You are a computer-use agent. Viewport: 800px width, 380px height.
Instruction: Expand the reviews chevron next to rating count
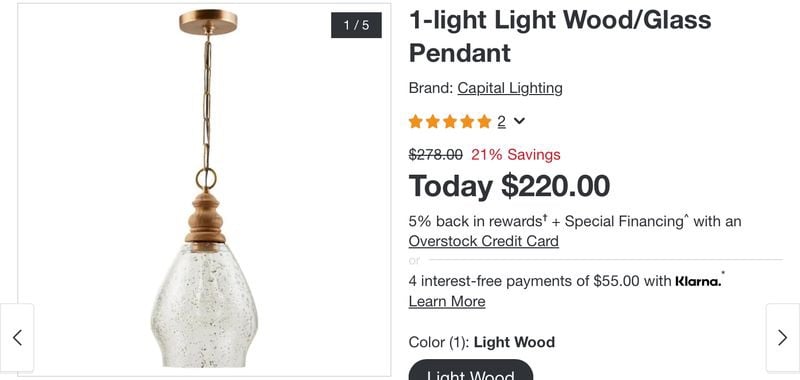(x=519, y=121)
